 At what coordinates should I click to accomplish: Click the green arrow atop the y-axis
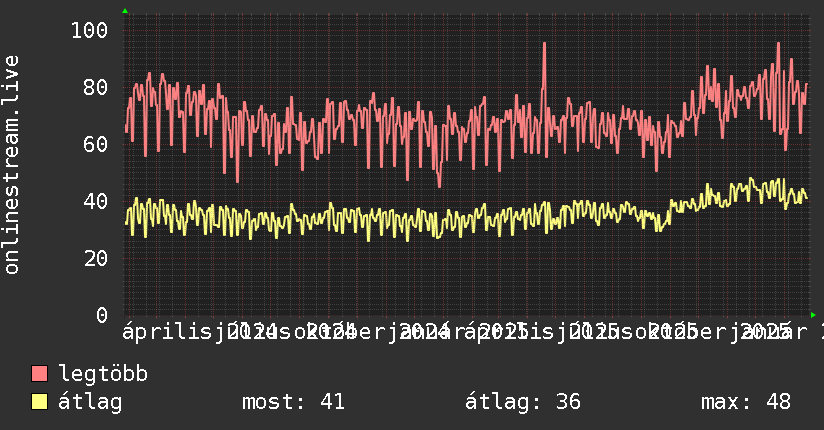click(x=125, y=11)
